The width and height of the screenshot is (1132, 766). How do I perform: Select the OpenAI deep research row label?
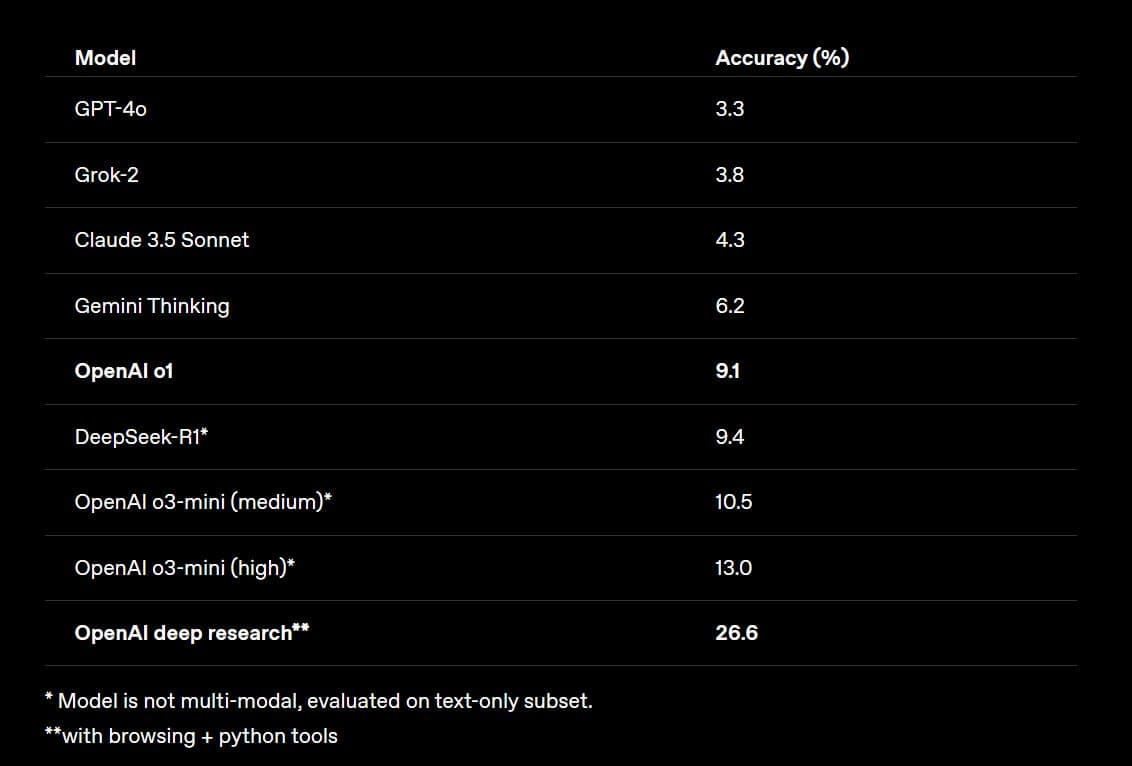tap(191, 633)
